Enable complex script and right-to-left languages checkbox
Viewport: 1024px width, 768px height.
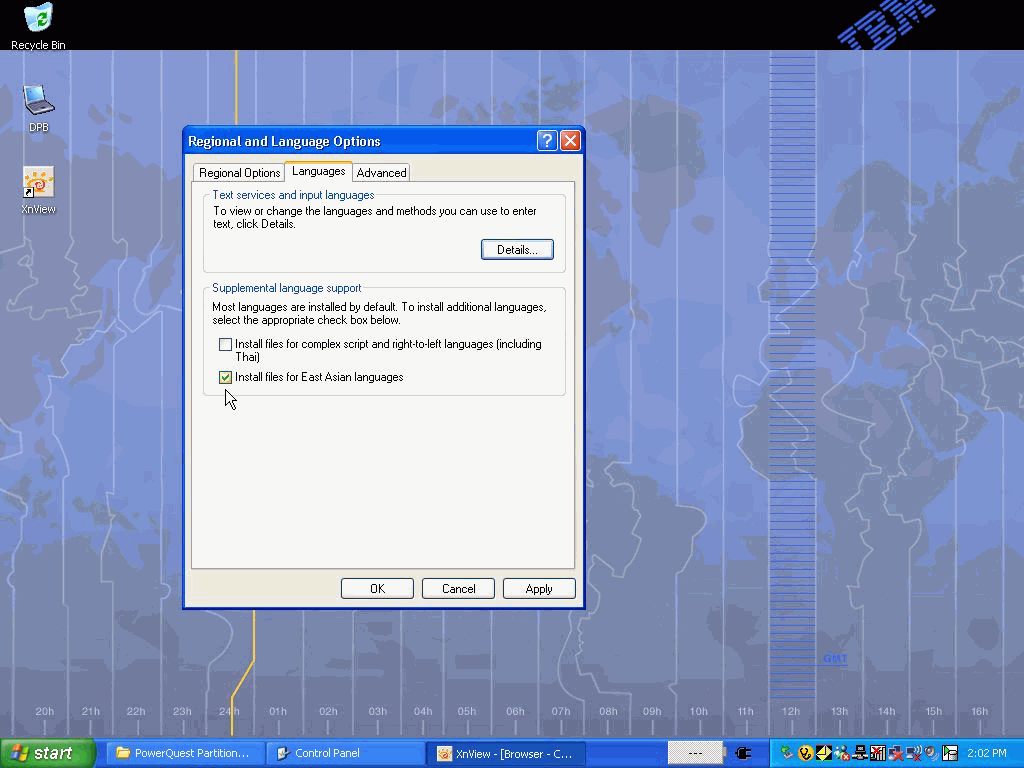[225, 345]
